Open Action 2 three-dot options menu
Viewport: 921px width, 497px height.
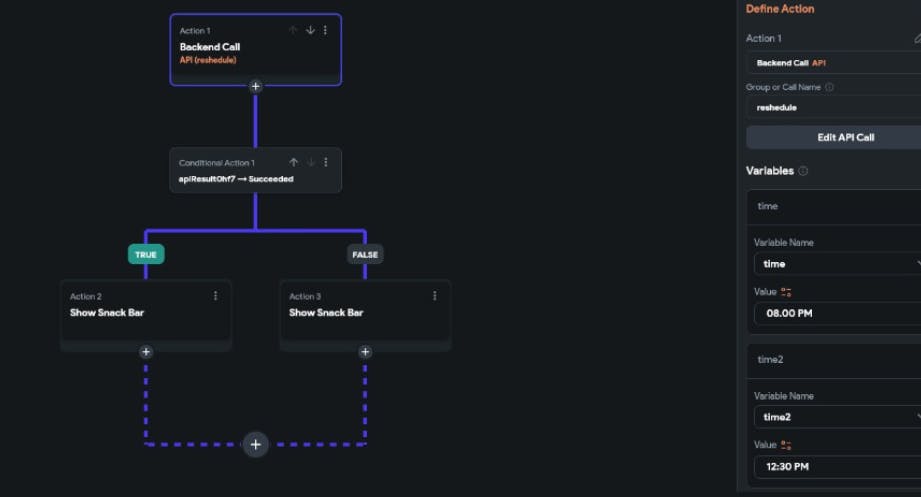click(215, 296)
